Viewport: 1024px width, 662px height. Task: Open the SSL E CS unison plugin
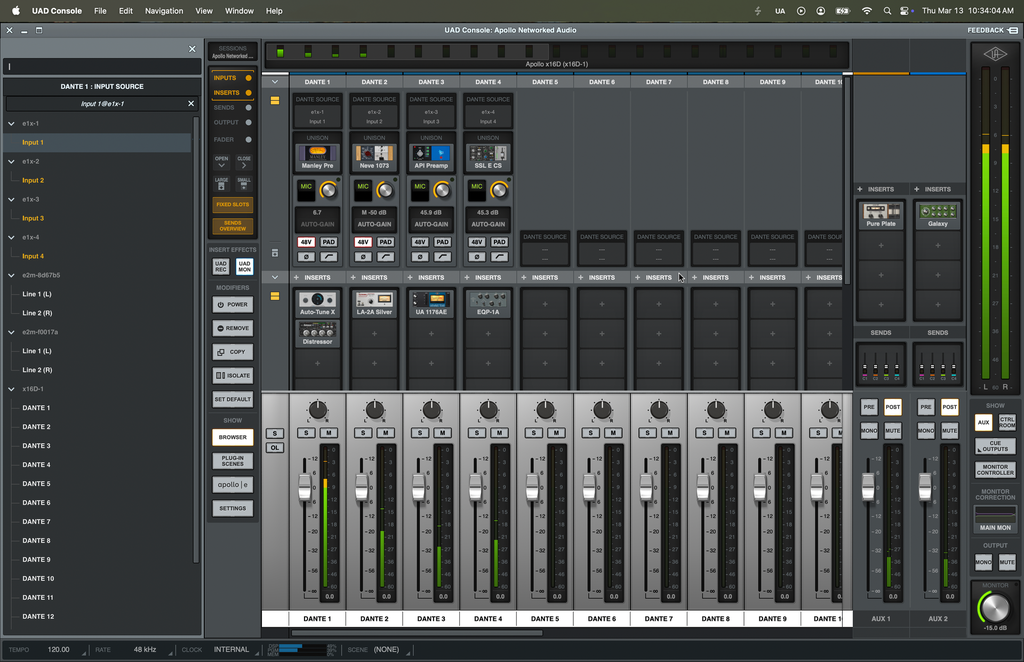click(488, 157)
